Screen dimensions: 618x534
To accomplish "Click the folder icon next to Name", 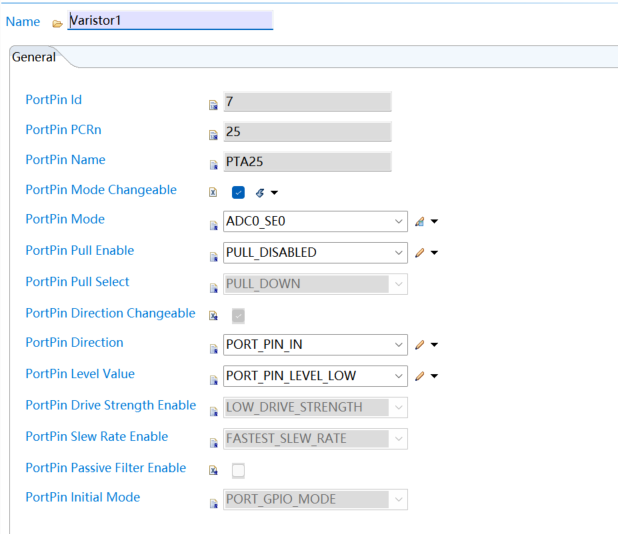I will [x=57, y=23].
